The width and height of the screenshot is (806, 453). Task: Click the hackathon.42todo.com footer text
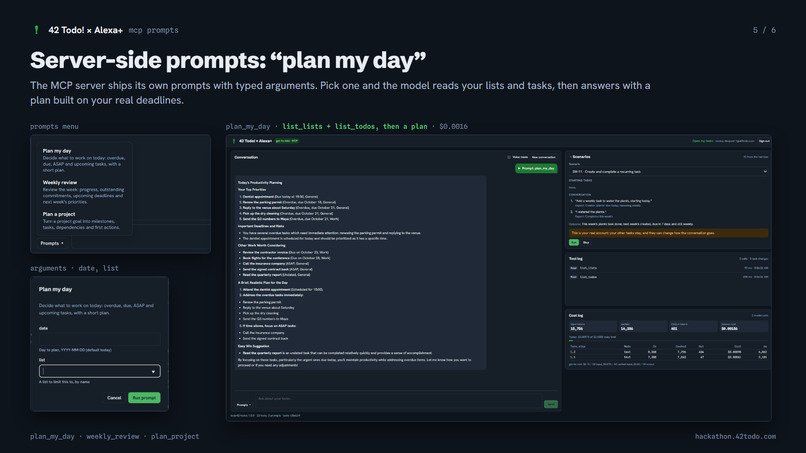point(736,437)
